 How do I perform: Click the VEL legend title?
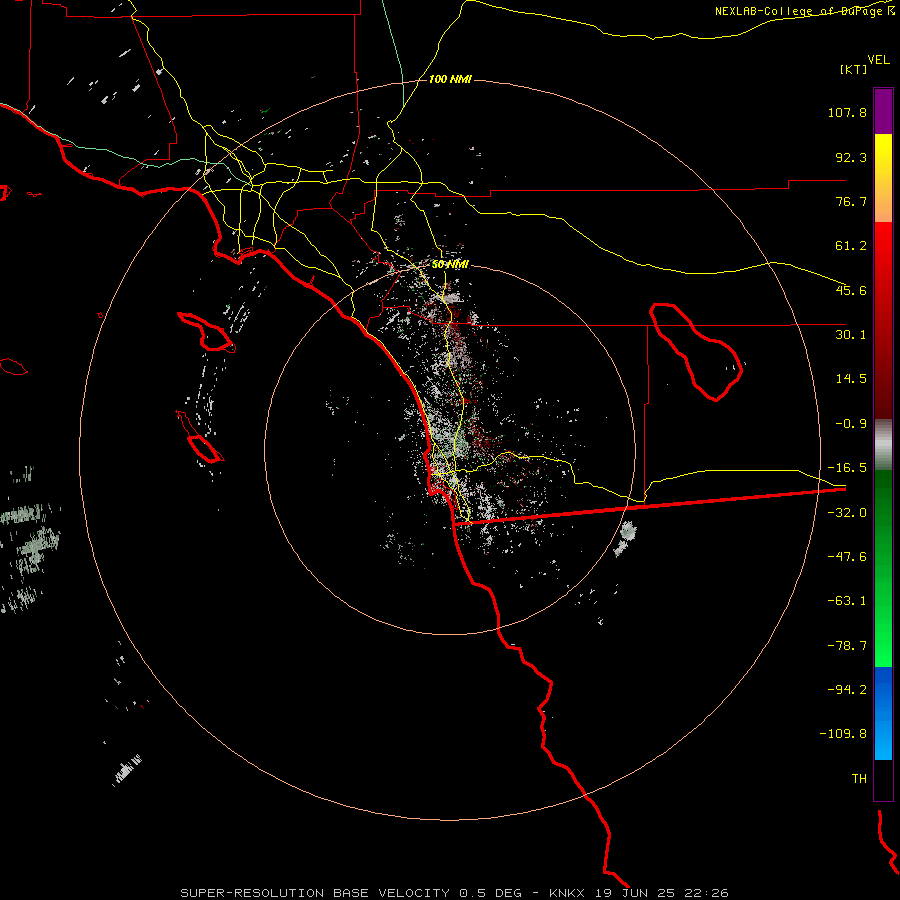point(878,60)
